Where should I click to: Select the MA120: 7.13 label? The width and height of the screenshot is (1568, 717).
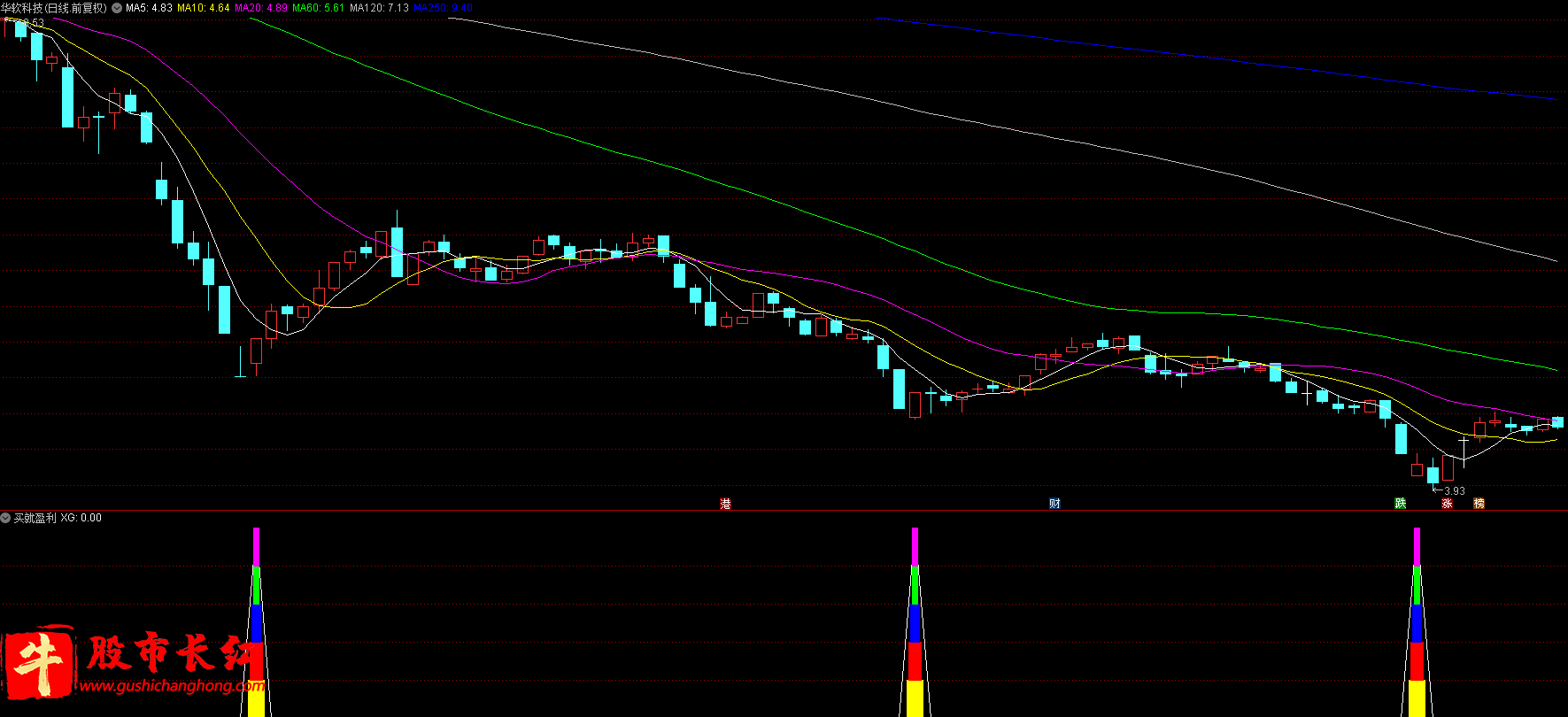click(x=379, y=8)
